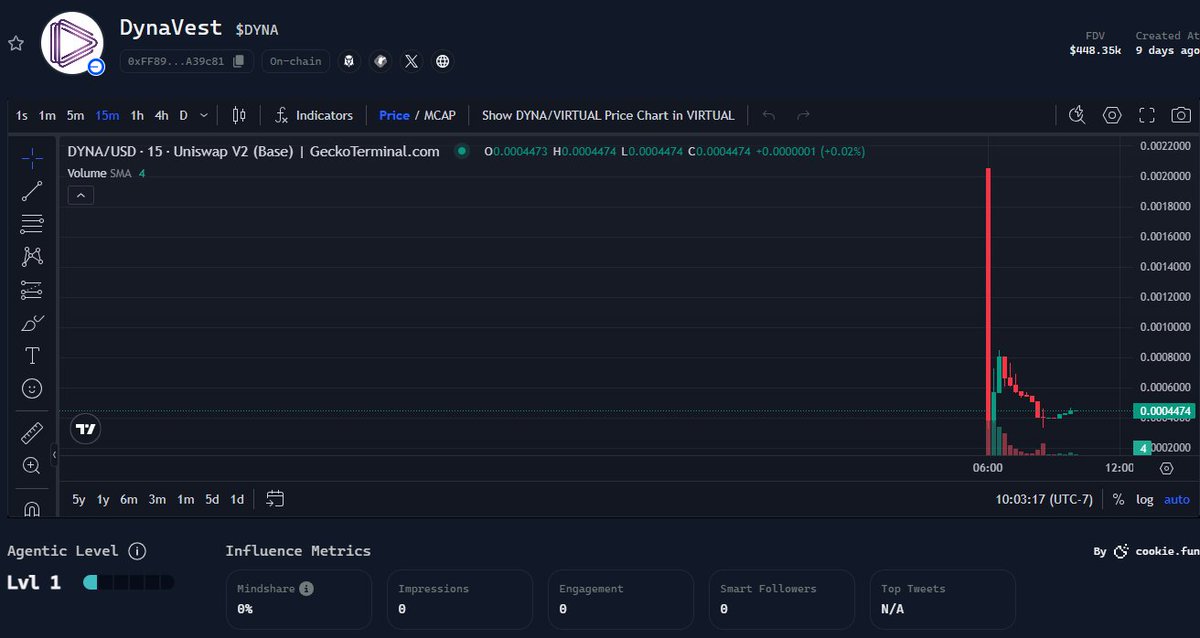Select the 5m timeframe
Image resolution: width=1200 pixels, height=638 pixels.
click(75, 115)
